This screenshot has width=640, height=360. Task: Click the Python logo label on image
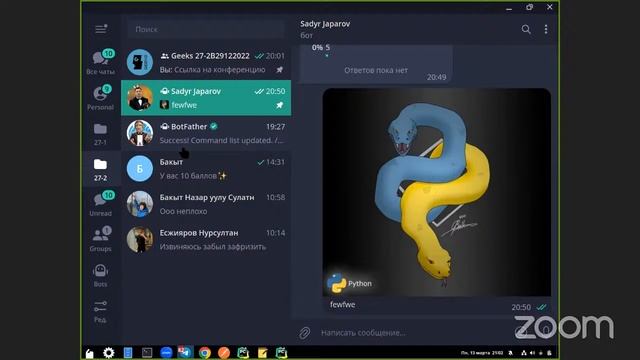pos(350,283)
